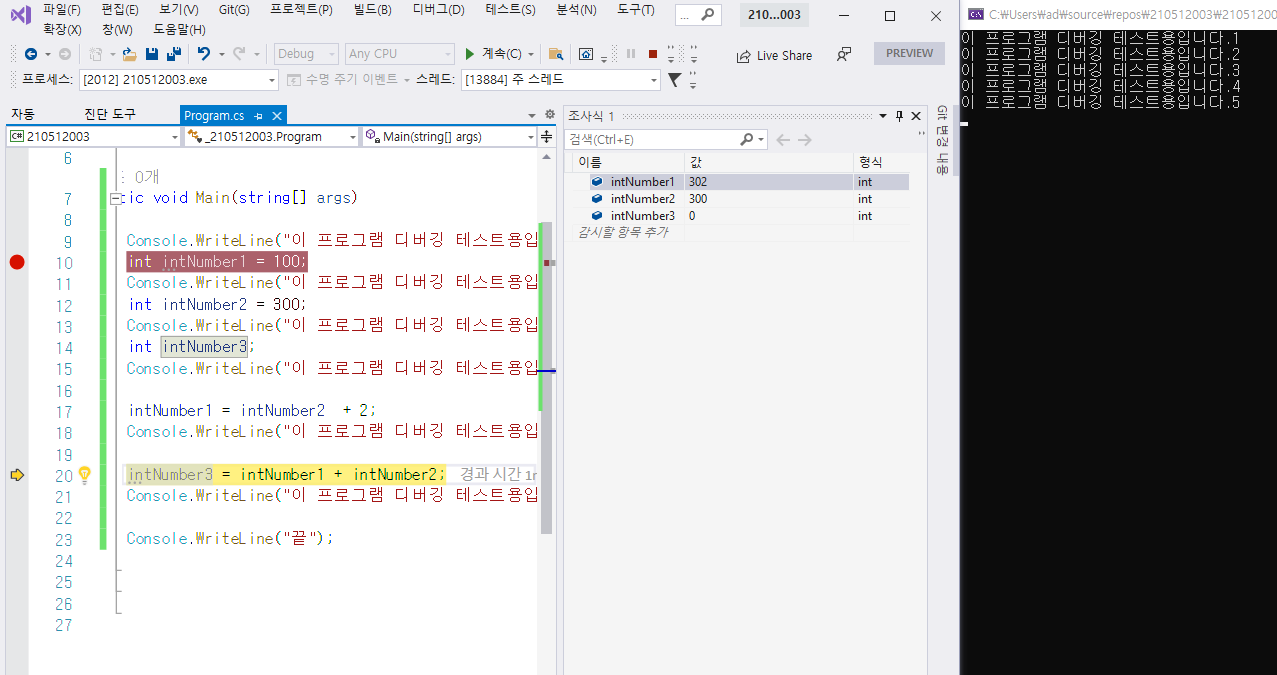Click the thread filter funnel icon
Image resolution: width=1277 pixels, height=675 pixels.
coord(675,80)
